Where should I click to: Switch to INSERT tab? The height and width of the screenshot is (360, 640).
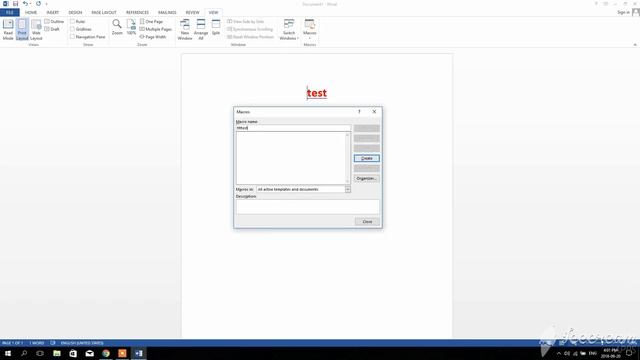click(x=53, y=13)
